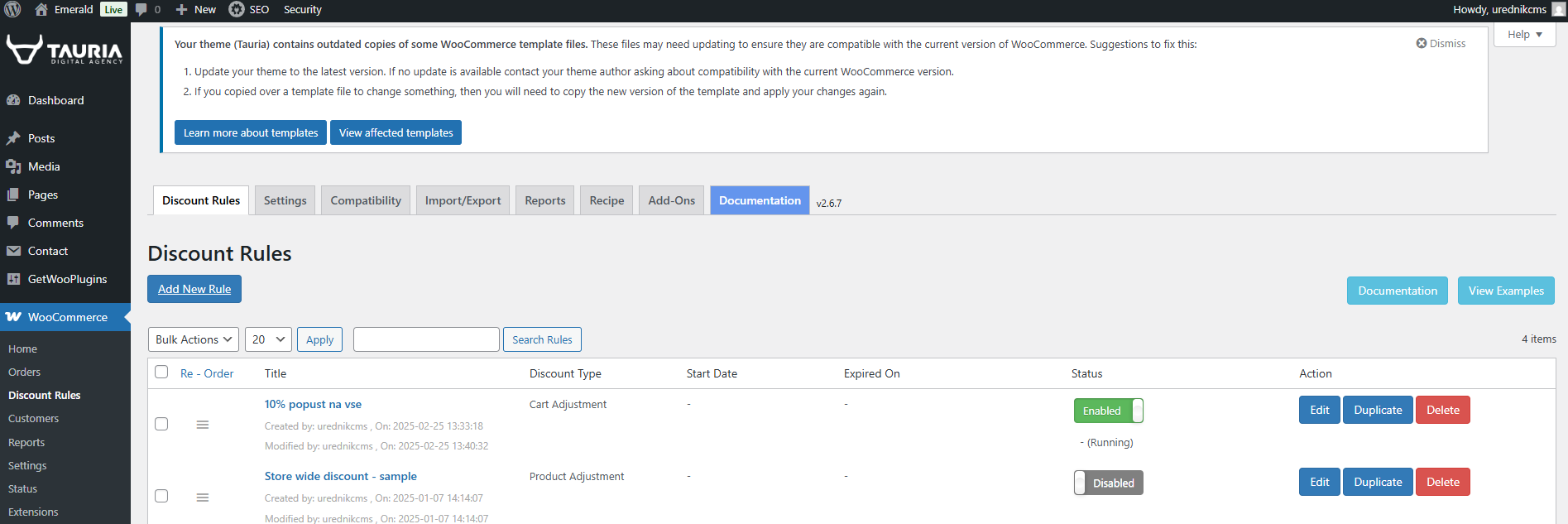Open the 20 items per page dropdown

[268, 339]
